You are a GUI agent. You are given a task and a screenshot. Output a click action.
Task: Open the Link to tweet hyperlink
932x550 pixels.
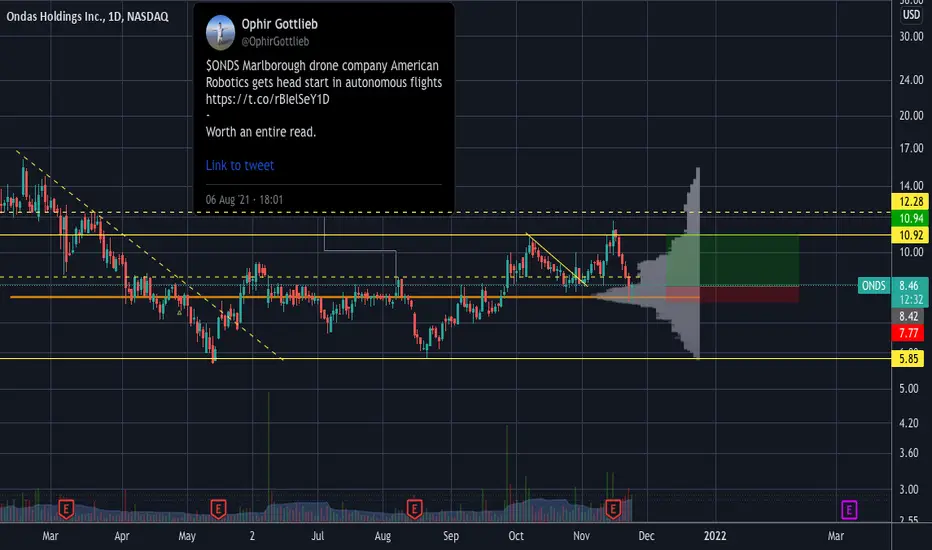[x=240, y=165]
